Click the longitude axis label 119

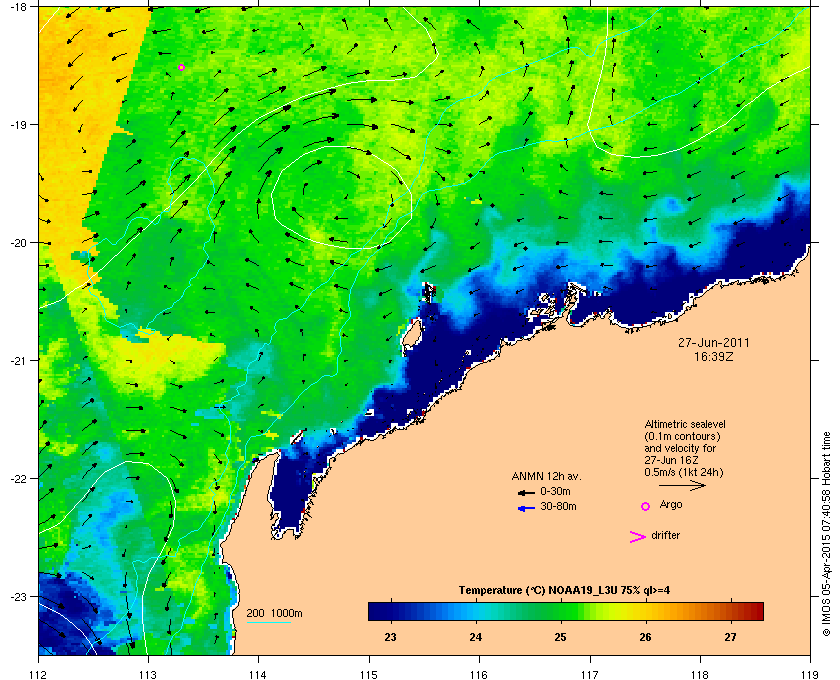(x=810, y=674)
